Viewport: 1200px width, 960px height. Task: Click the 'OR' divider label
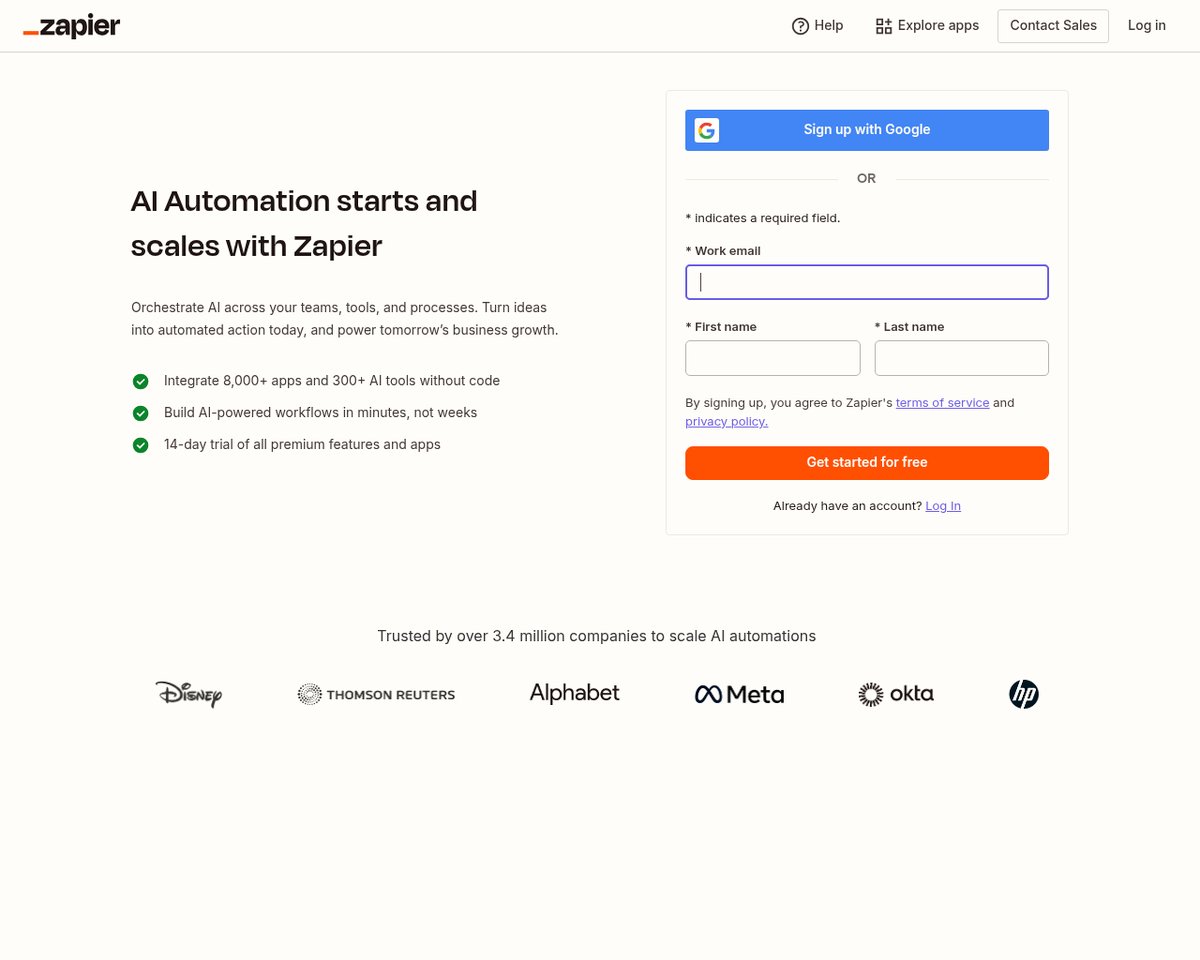[x=866, y=179]
